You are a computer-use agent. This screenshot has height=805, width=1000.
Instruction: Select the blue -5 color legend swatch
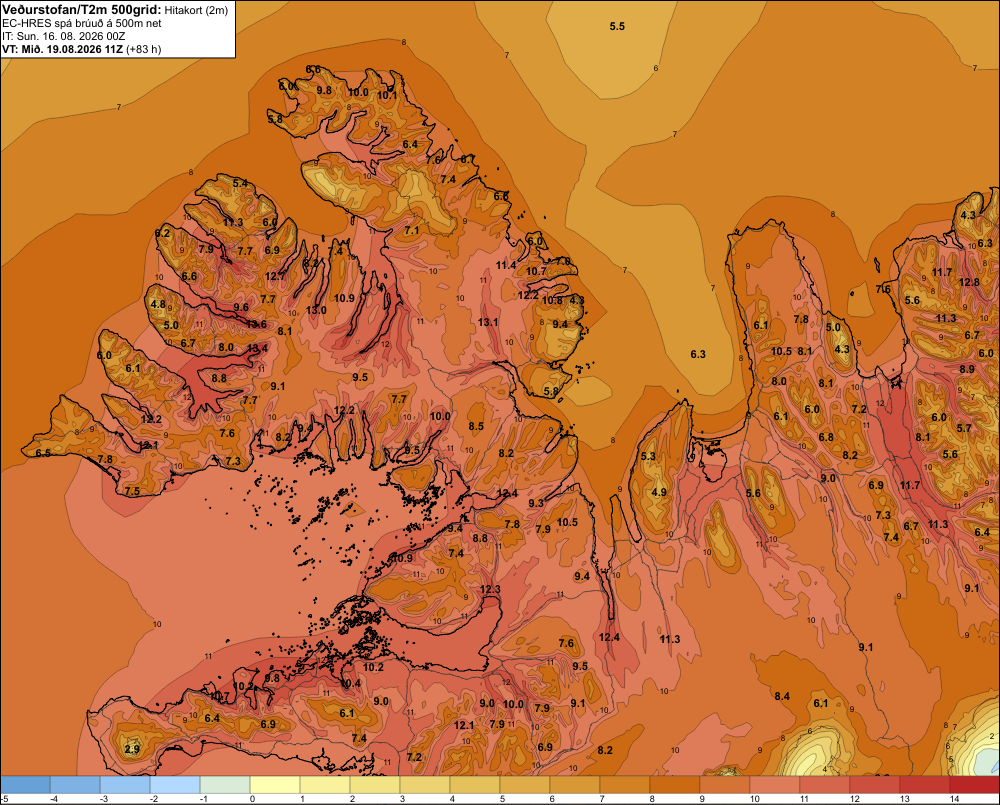[25, 785]
